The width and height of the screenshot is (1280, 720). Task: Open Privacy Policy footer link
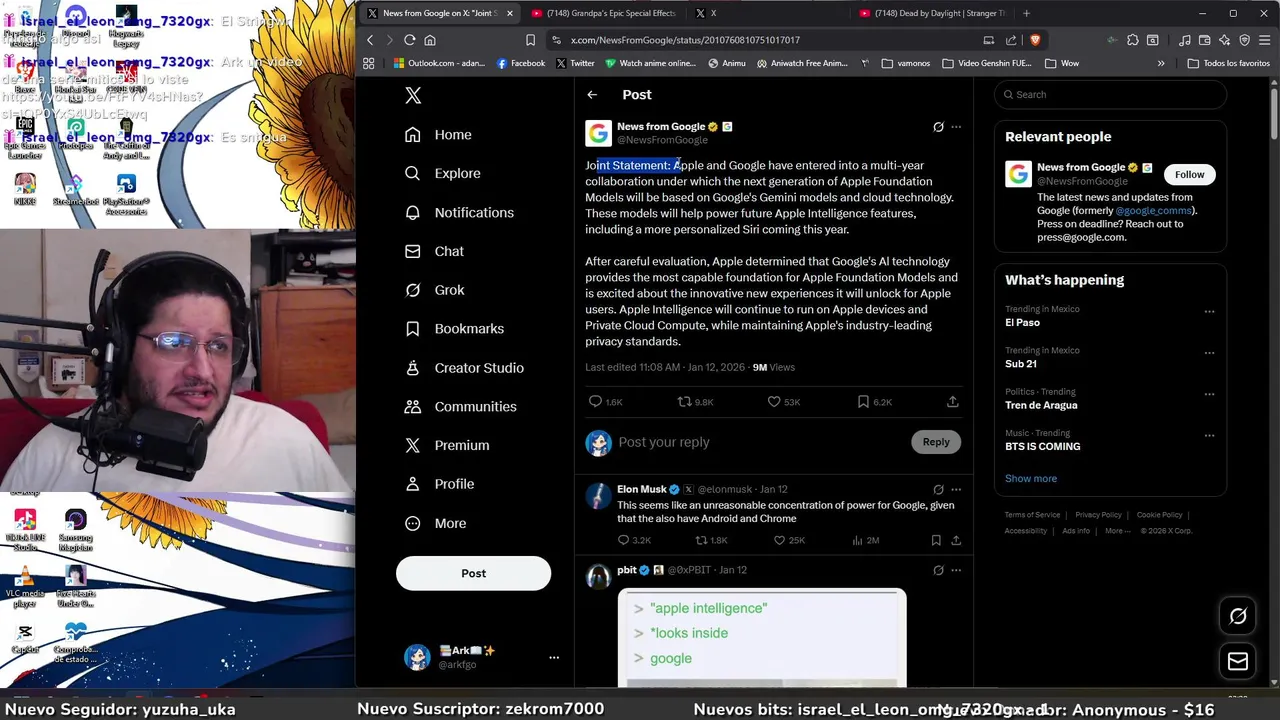click(1098, 515)
